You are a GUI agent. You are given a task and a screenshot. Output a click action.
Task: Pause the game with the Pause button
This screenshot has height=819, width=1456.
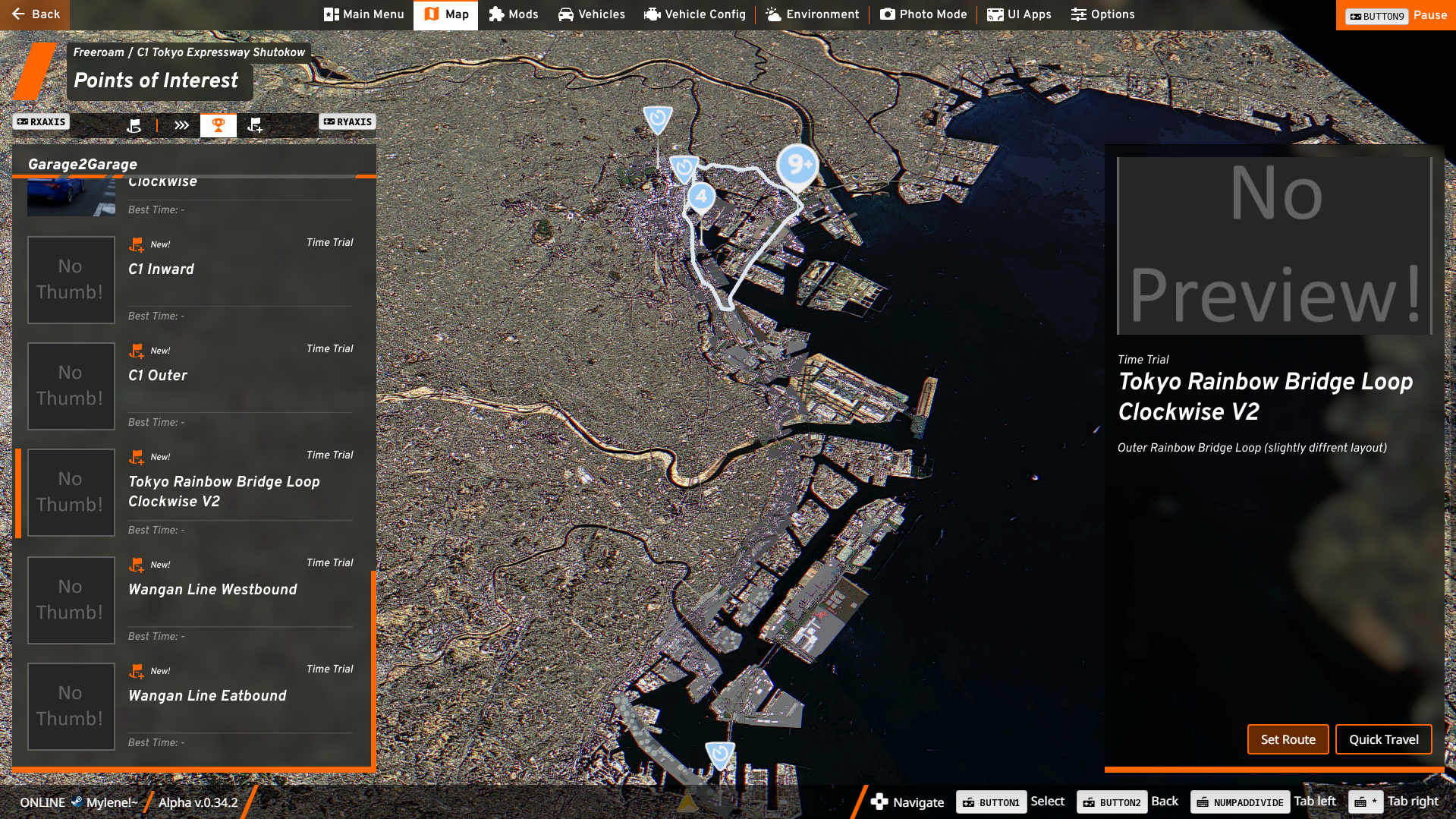(1396, 15)
